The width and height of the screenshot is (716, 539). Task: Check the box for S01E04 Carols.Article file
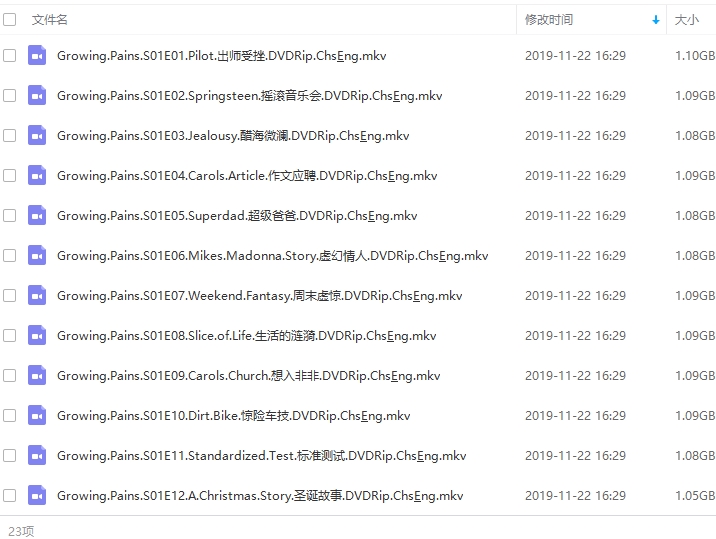coord(10,175)
